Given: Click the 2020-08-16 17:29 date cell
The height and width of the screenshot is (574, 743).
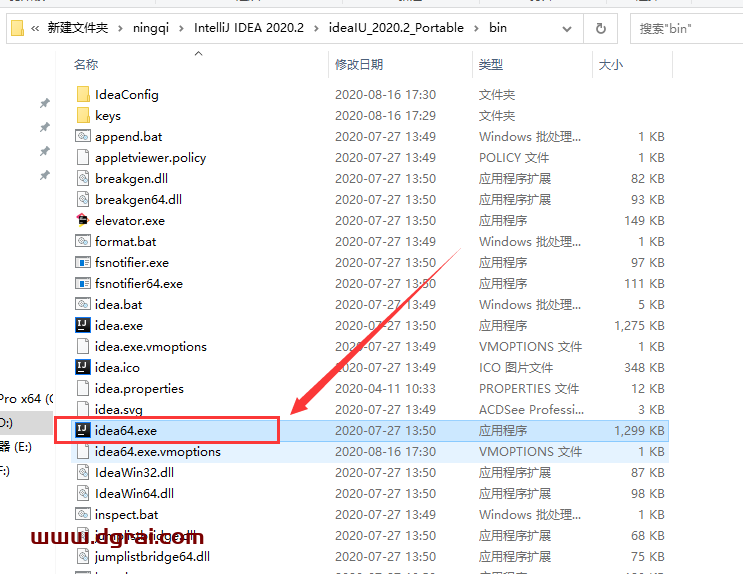Looking at the screenshot, I should (385, 116).
